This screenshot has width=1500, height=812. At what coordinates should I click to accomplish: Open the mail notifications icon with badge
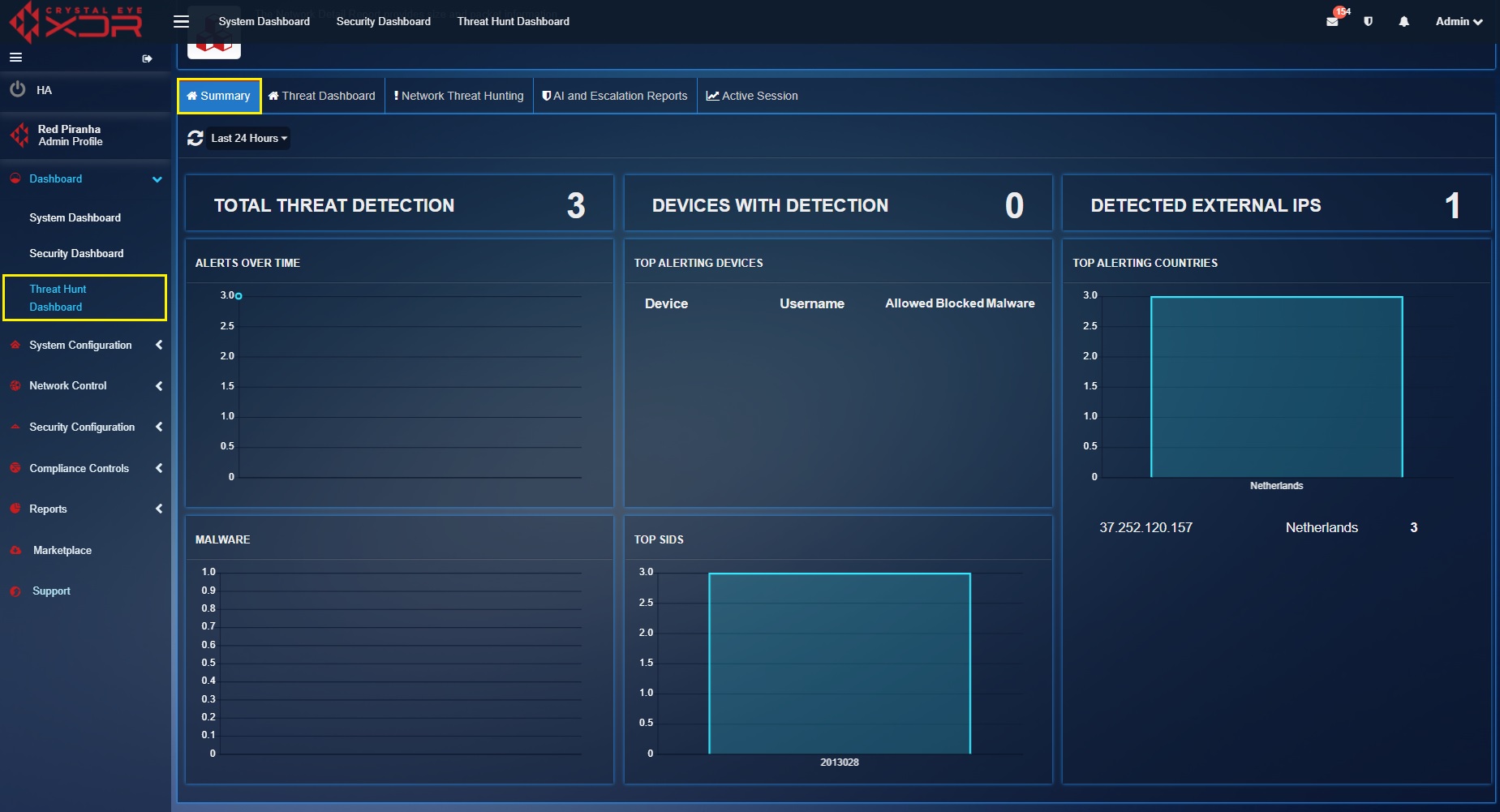tap(1332, 21)
